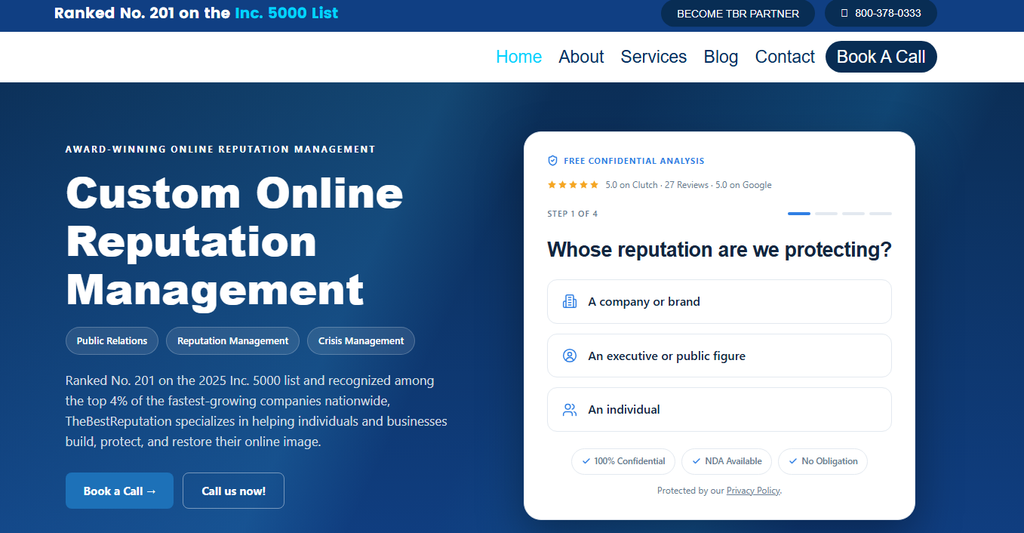Click the phone icon next to 800-378-0333
This screenshot has height=533, width=1024.
pos(844,13)
